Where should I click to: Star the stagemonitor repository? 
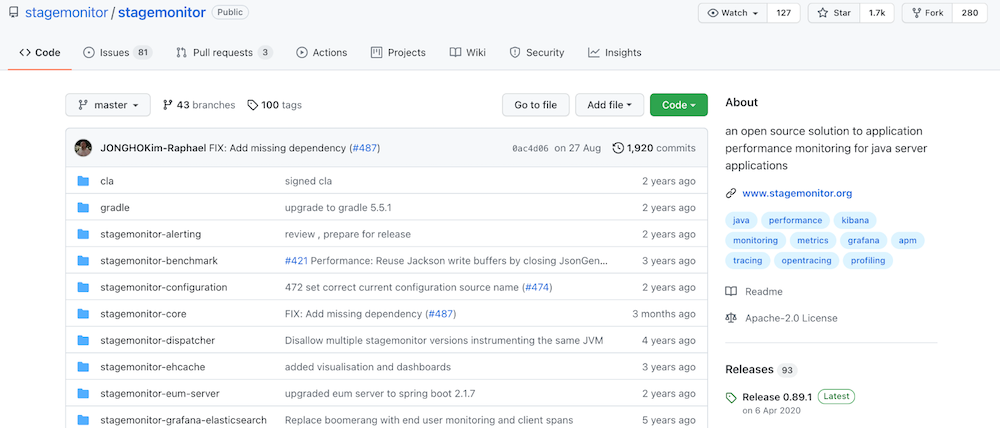point(836,13)
